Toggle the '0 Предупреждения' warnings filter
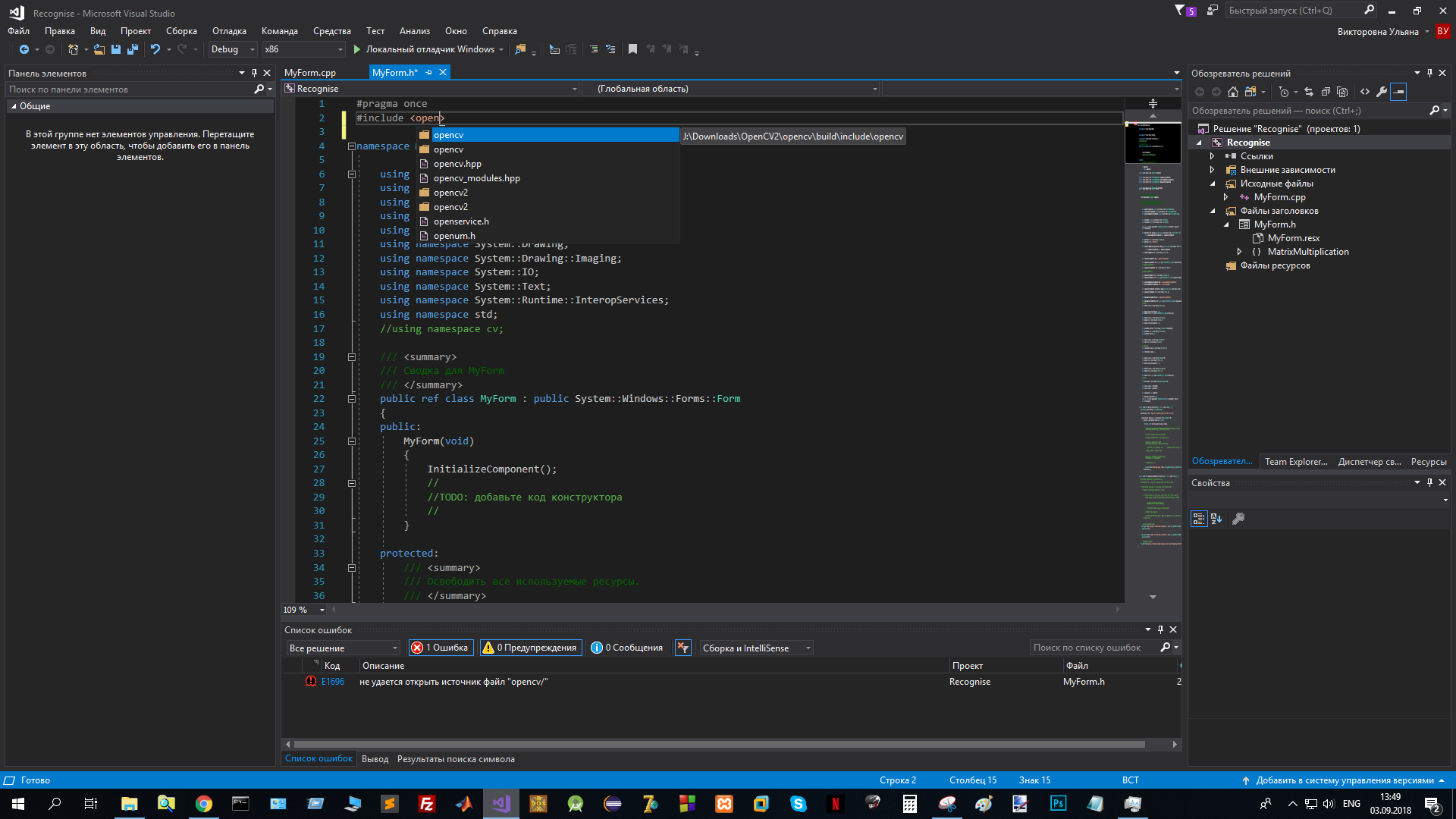 tap(530, 648)
